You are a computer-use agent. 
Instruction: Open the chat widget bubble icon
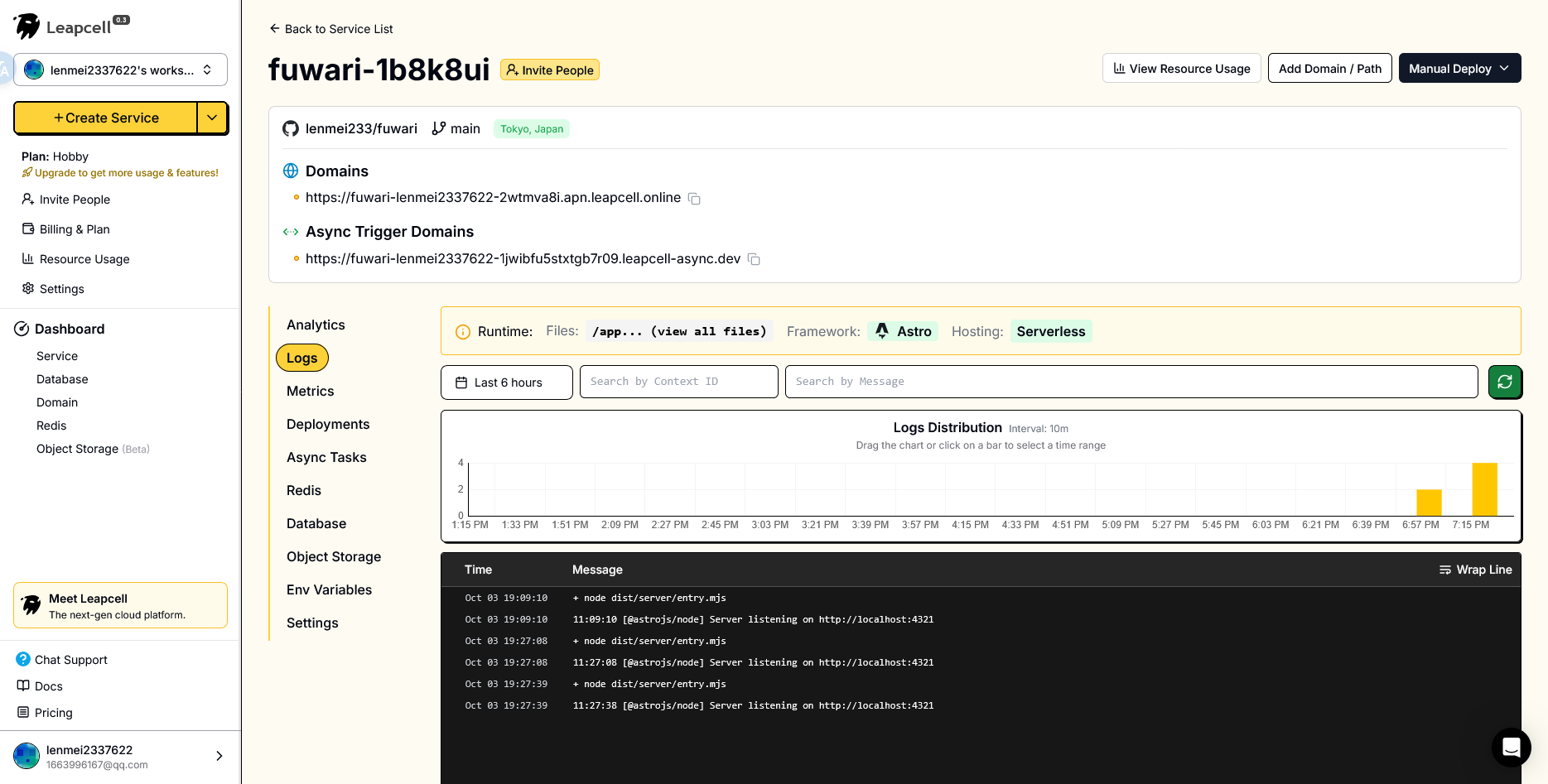(1511, 748)
